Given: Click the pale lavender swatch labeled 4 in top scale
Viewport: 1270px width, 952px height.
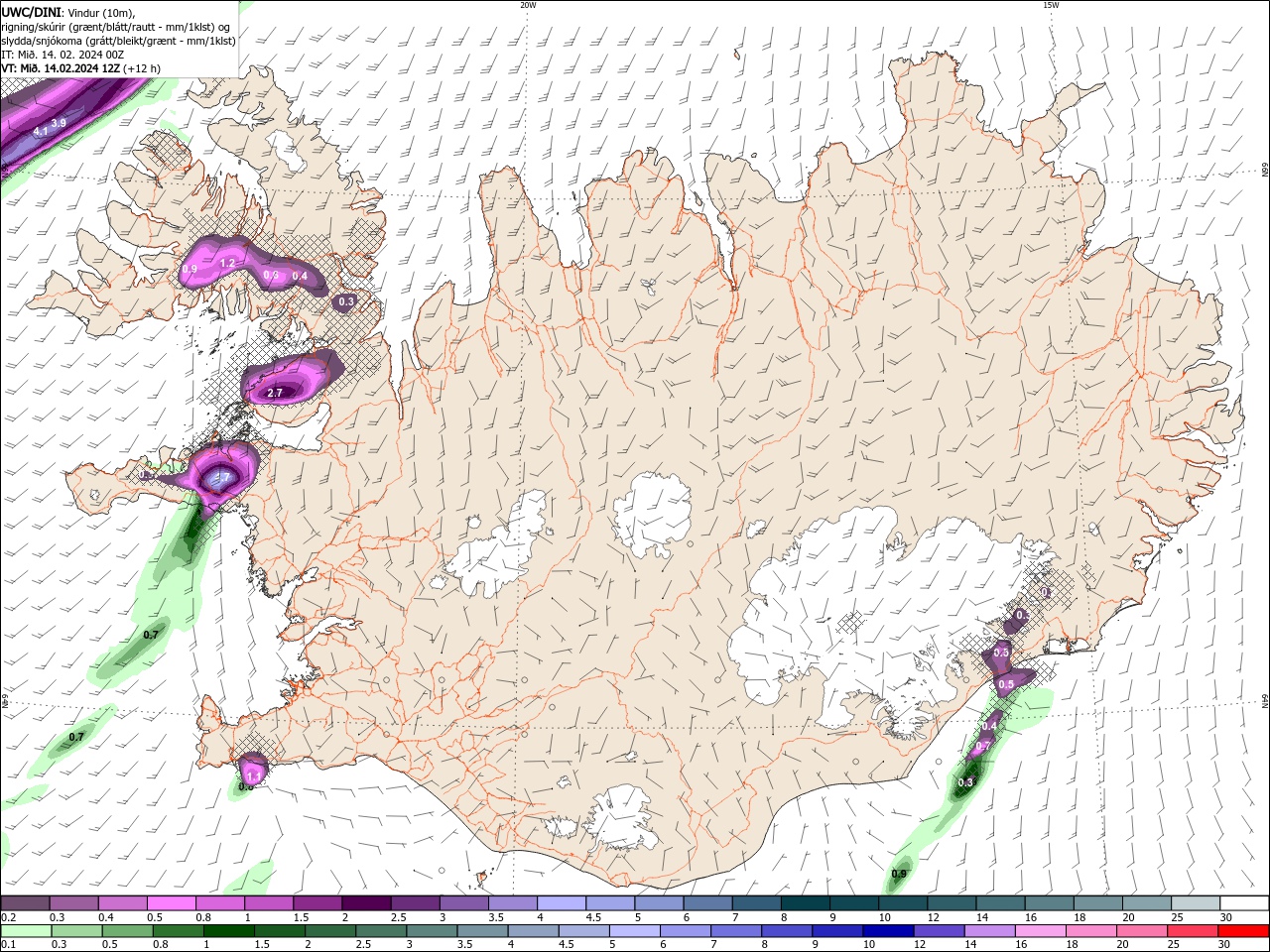Looking at the screenshot, I should tap(561, 903).
